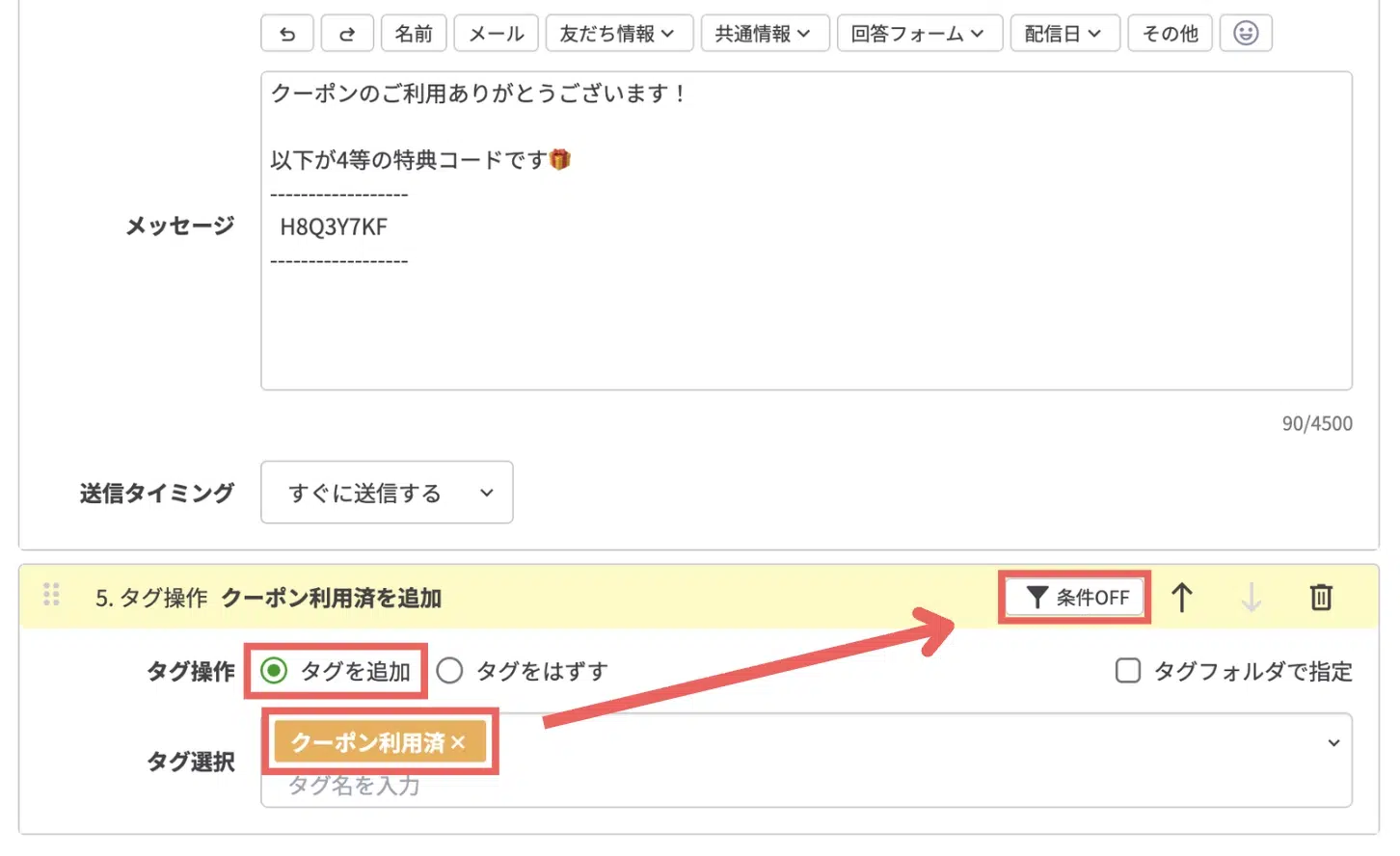
Task: Open the 共通情報 dropdown
Action: pos(765,34)
